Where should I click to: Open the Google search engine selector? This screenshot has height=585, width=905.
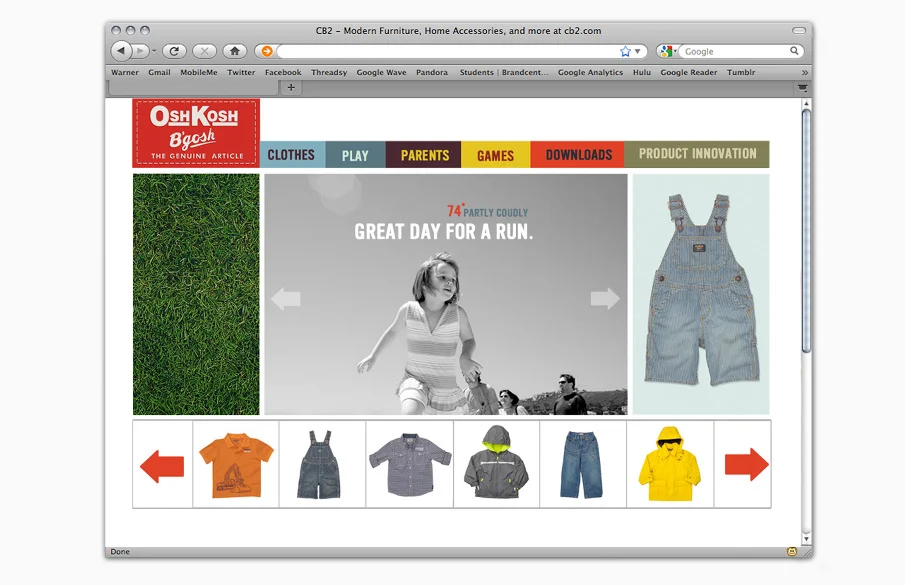pyautogui.click(x=668, y=51)
